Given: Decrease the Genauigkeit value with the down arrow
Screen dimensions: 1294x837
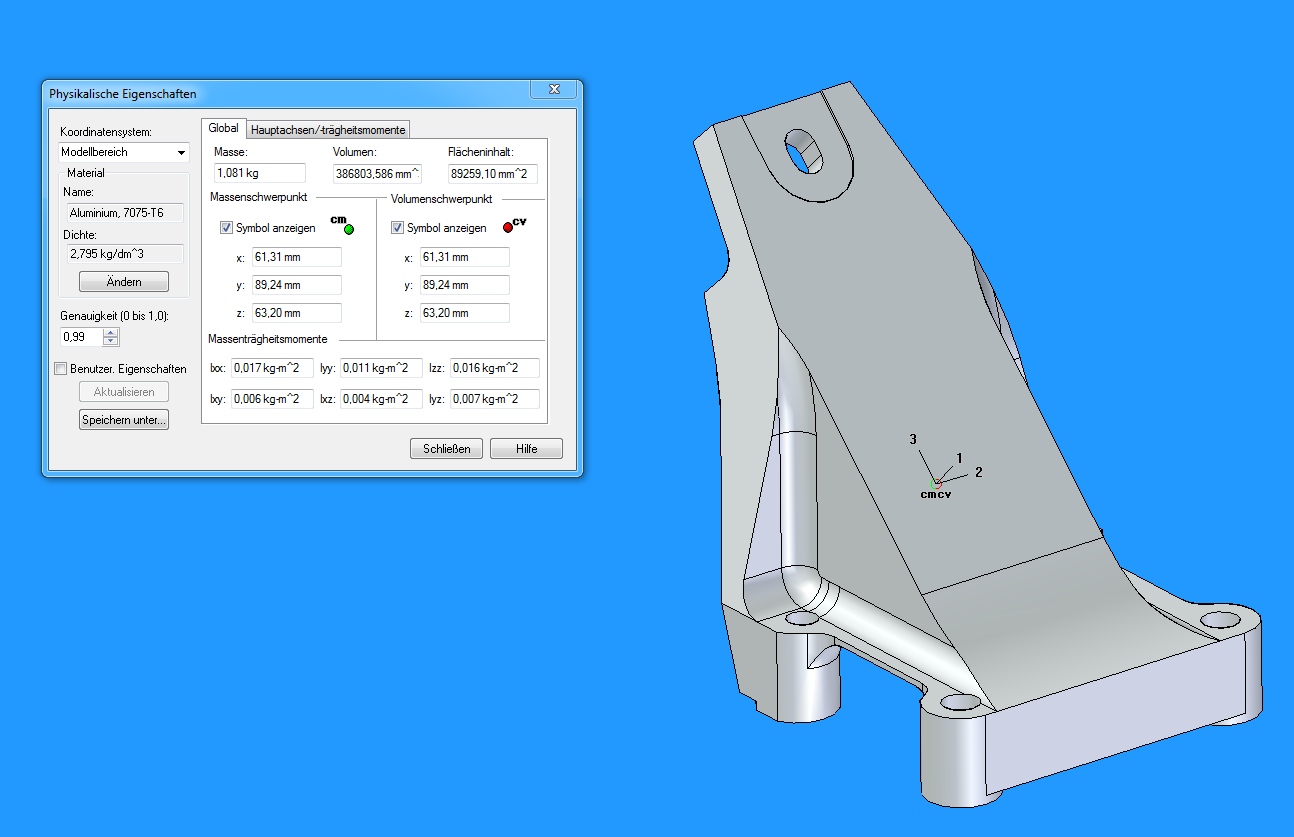Looking at the screenshot, I should (111, 342).
